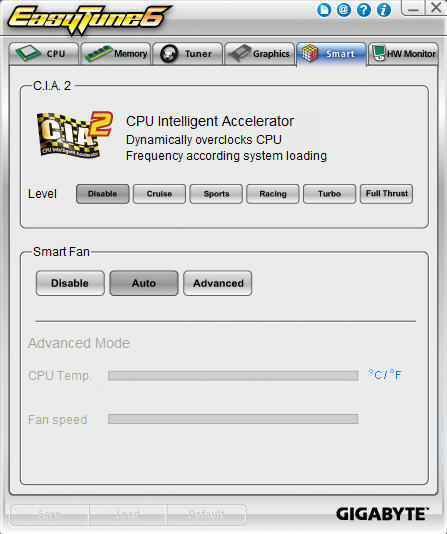The width and height of the screenshot is (447, 534).
Task: Choose the Racing level button
Action: (x=273, y=194)
